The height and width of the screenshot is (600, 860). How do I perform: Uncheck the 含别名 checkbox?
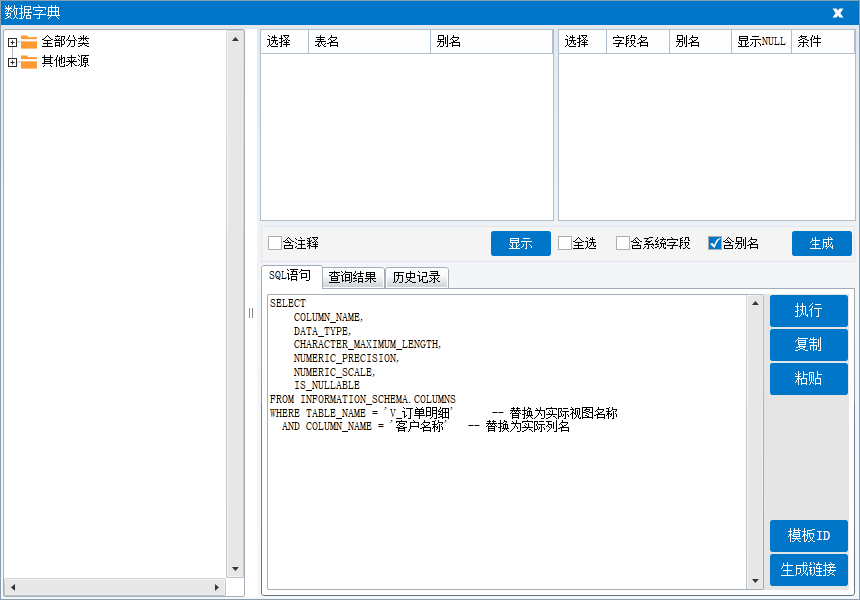coord(715,243)
